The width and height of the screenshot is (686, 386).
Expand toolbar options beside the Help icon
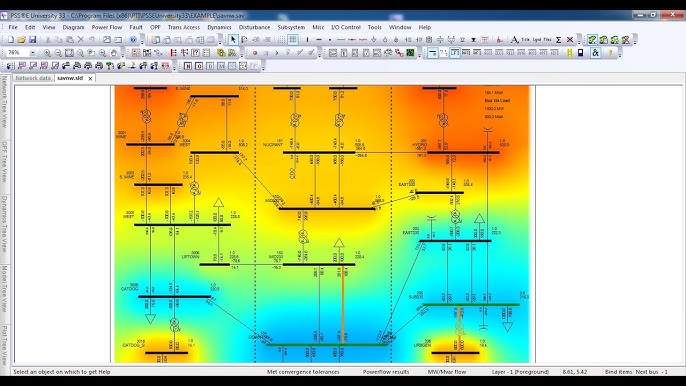[142, 40]
